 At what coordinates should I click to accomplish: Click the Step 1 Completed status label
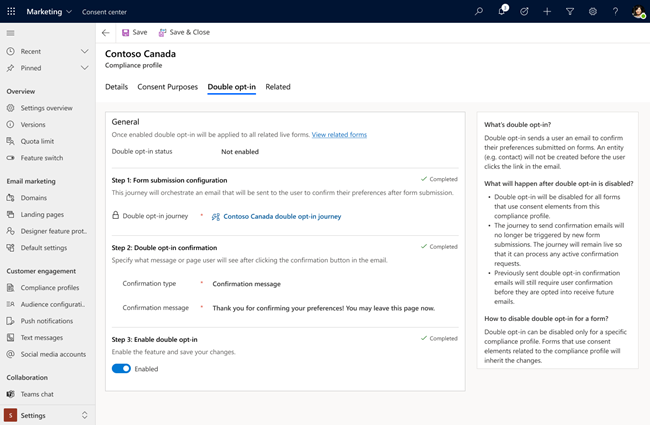coord(439,179)
